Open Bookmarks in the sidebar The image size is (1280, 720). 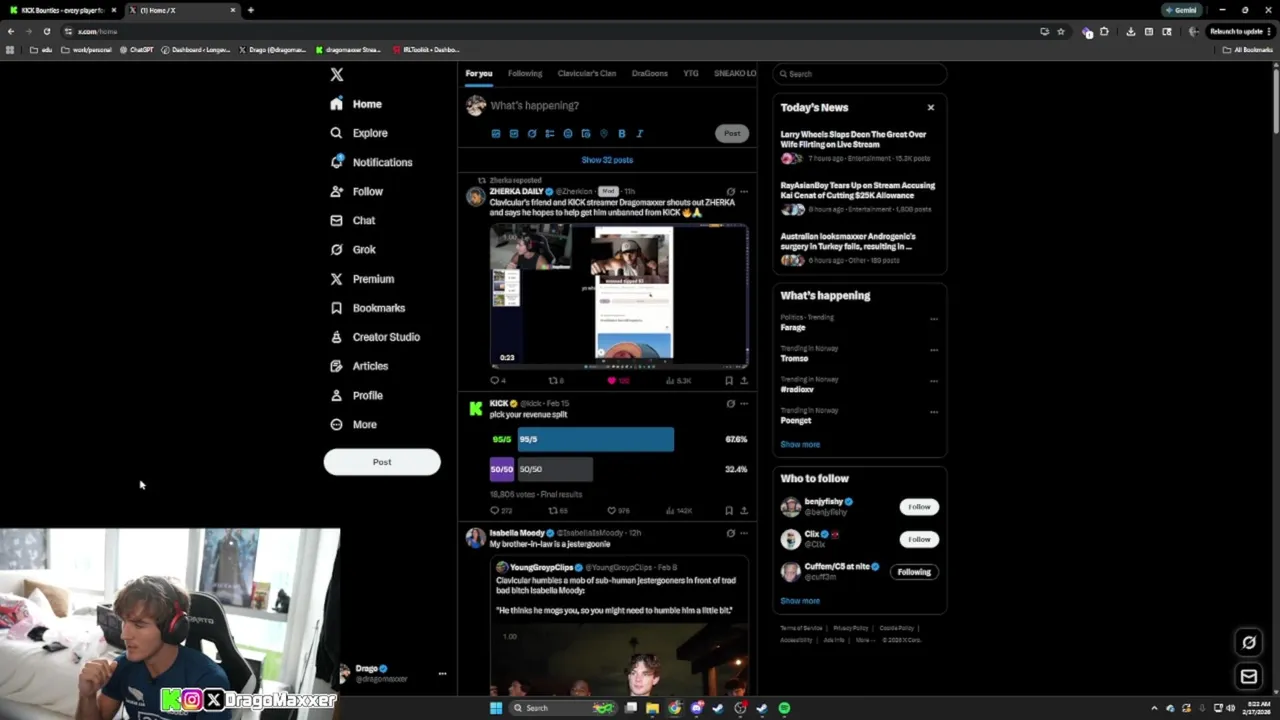(x=367, y=308)
